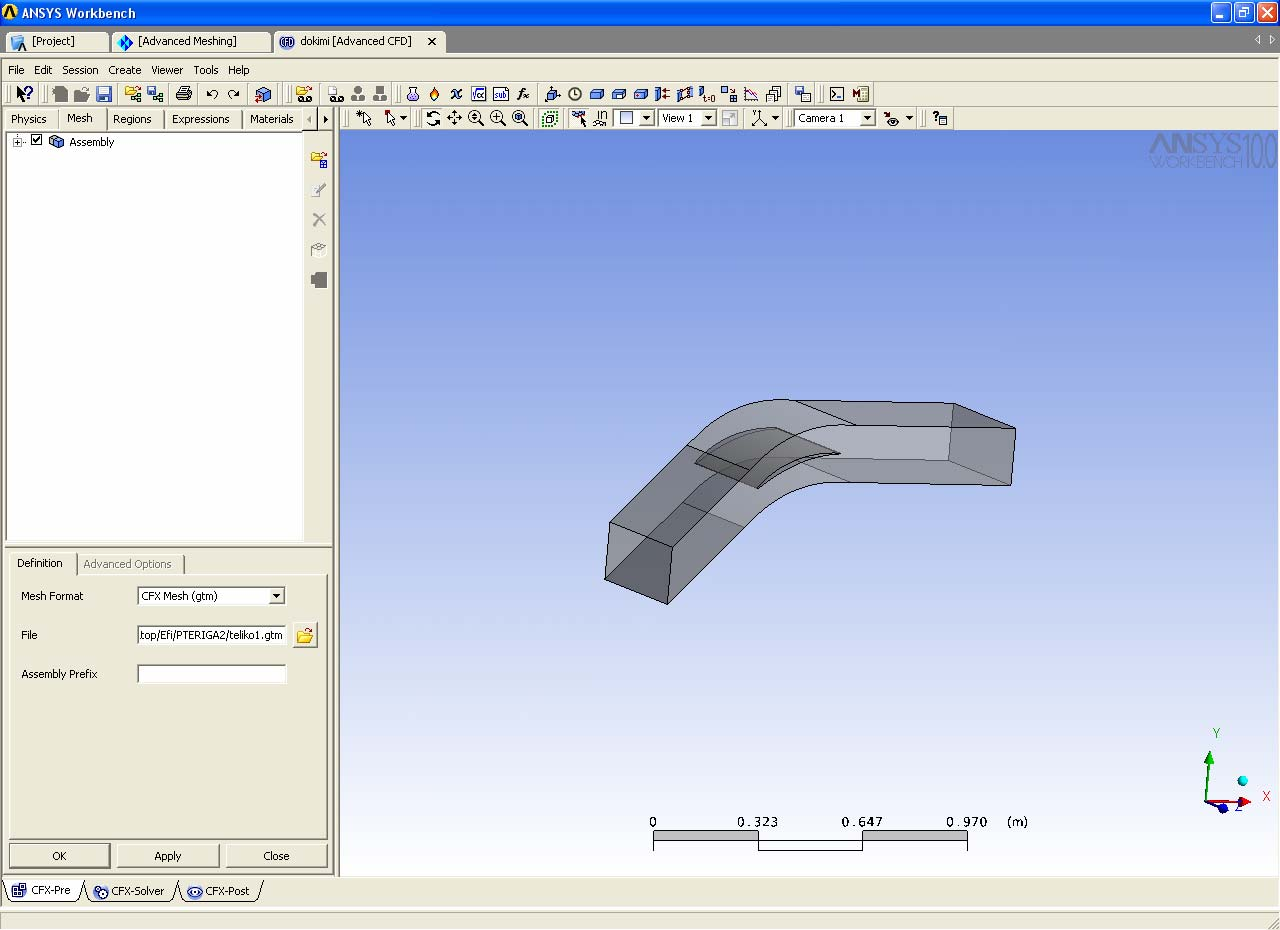Open the Session menu
1280x930 pixels.
coord(80,70)
